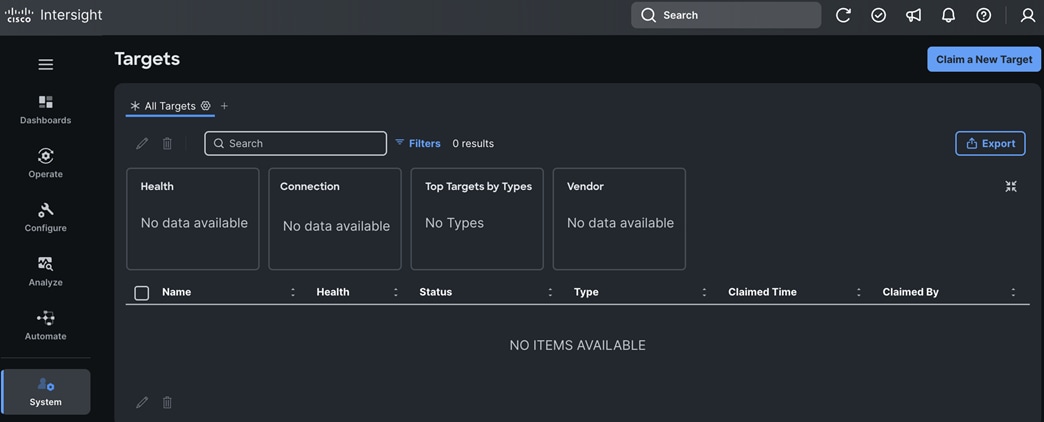Click the global Search box
Screen dimensions: 1044x422
click(x=726, y=15)
